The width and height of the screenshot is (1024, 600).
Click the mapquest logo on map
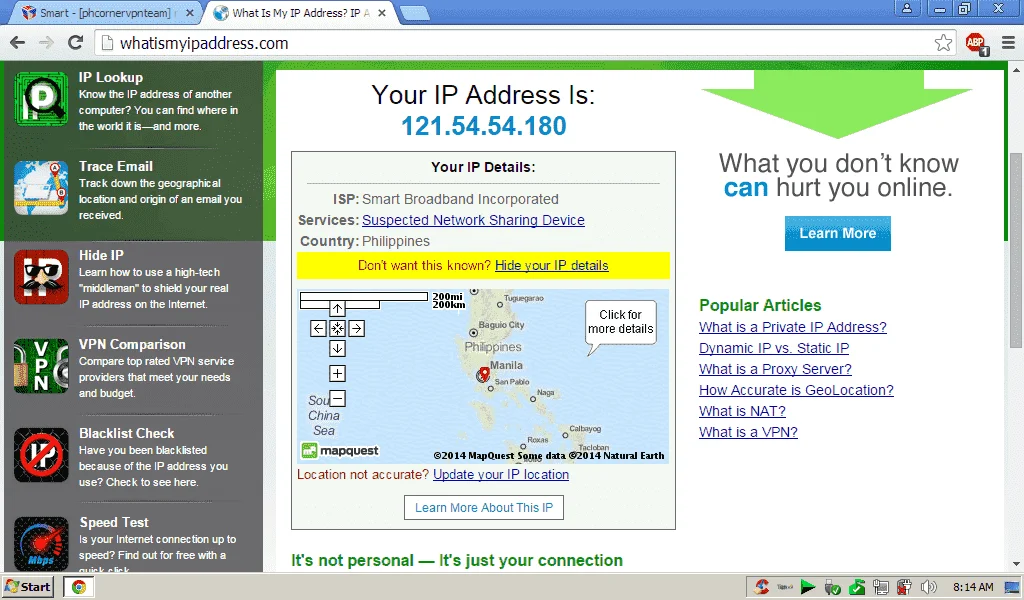(x=340, y=450)
